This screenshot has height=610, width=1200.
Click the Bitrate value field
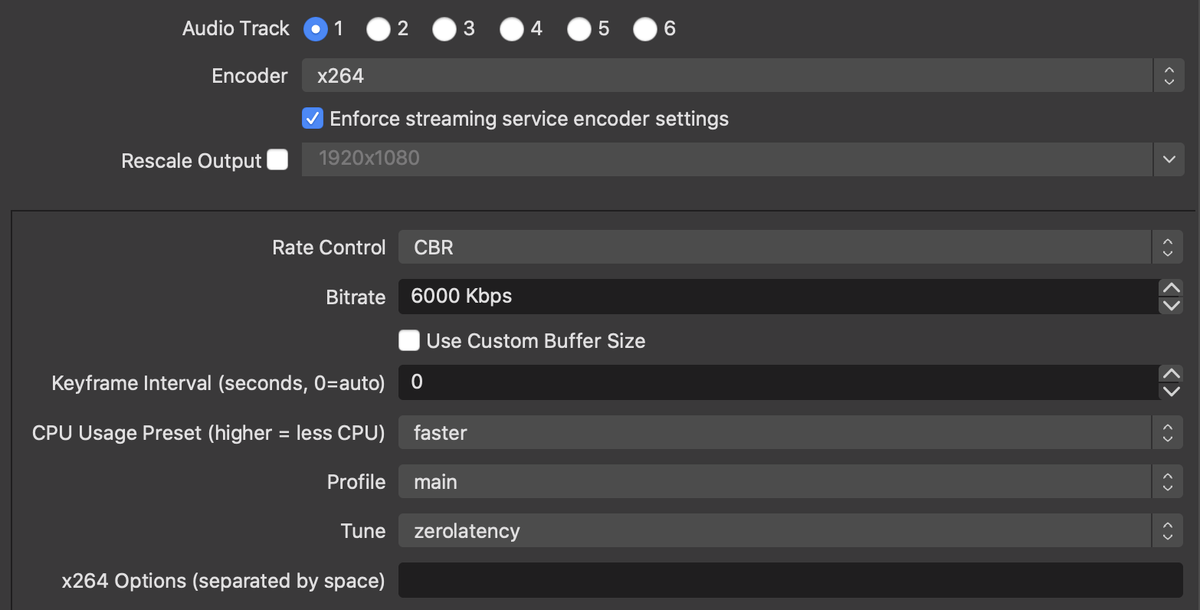tap(700, 296)
